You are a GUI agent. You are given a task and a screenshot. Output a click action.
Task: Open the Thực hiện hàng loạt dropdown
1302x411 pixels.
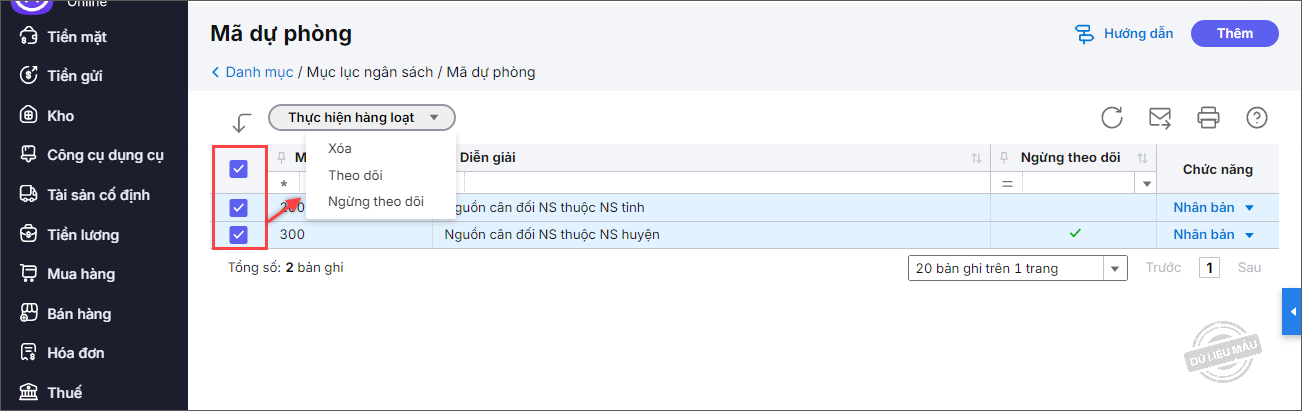[x=361, y=118]
